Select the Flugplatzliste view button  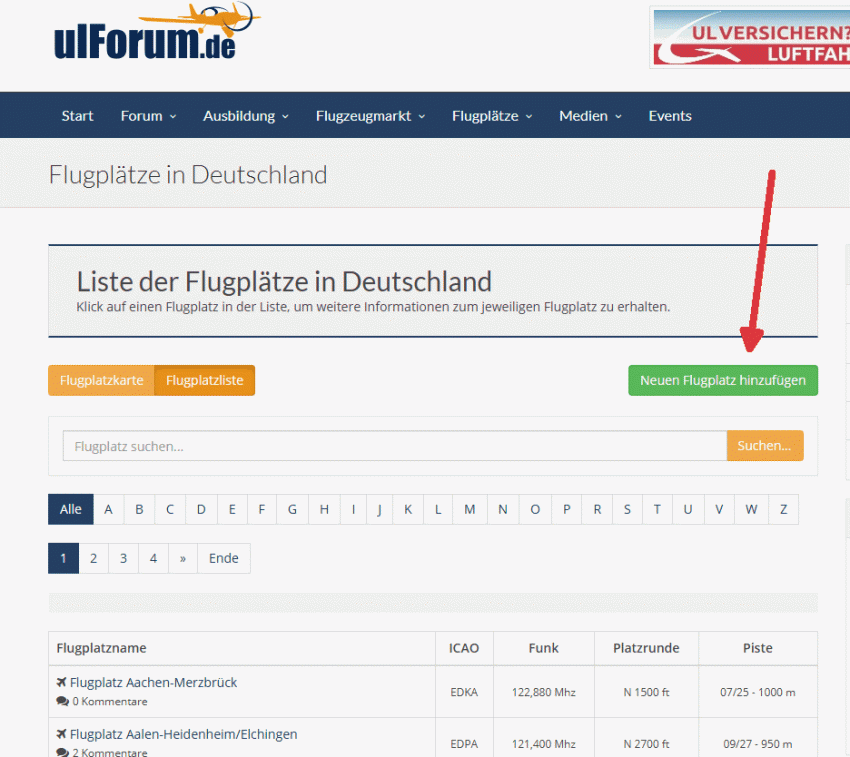204,380
